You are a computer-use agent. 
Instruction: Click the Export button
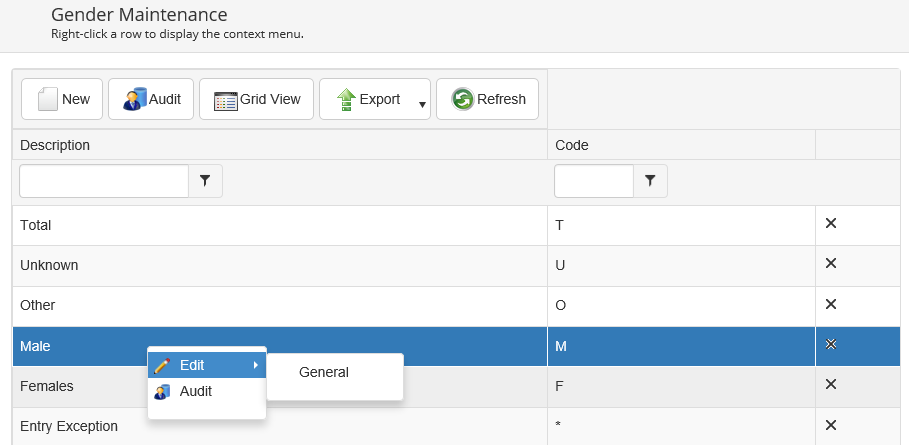[367, 99]
